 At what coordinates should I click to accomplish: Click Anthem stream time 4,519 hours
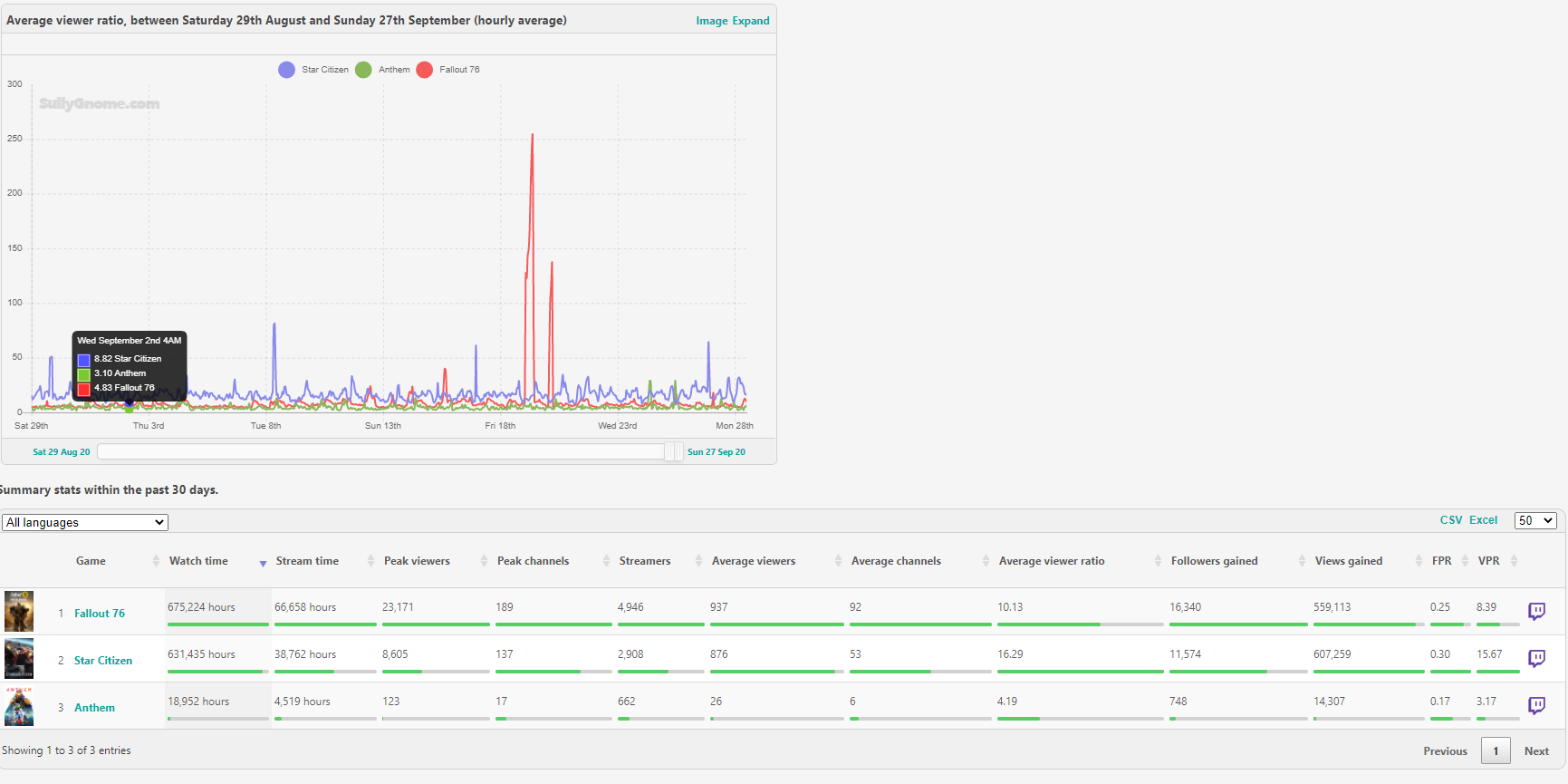point(303,702)
